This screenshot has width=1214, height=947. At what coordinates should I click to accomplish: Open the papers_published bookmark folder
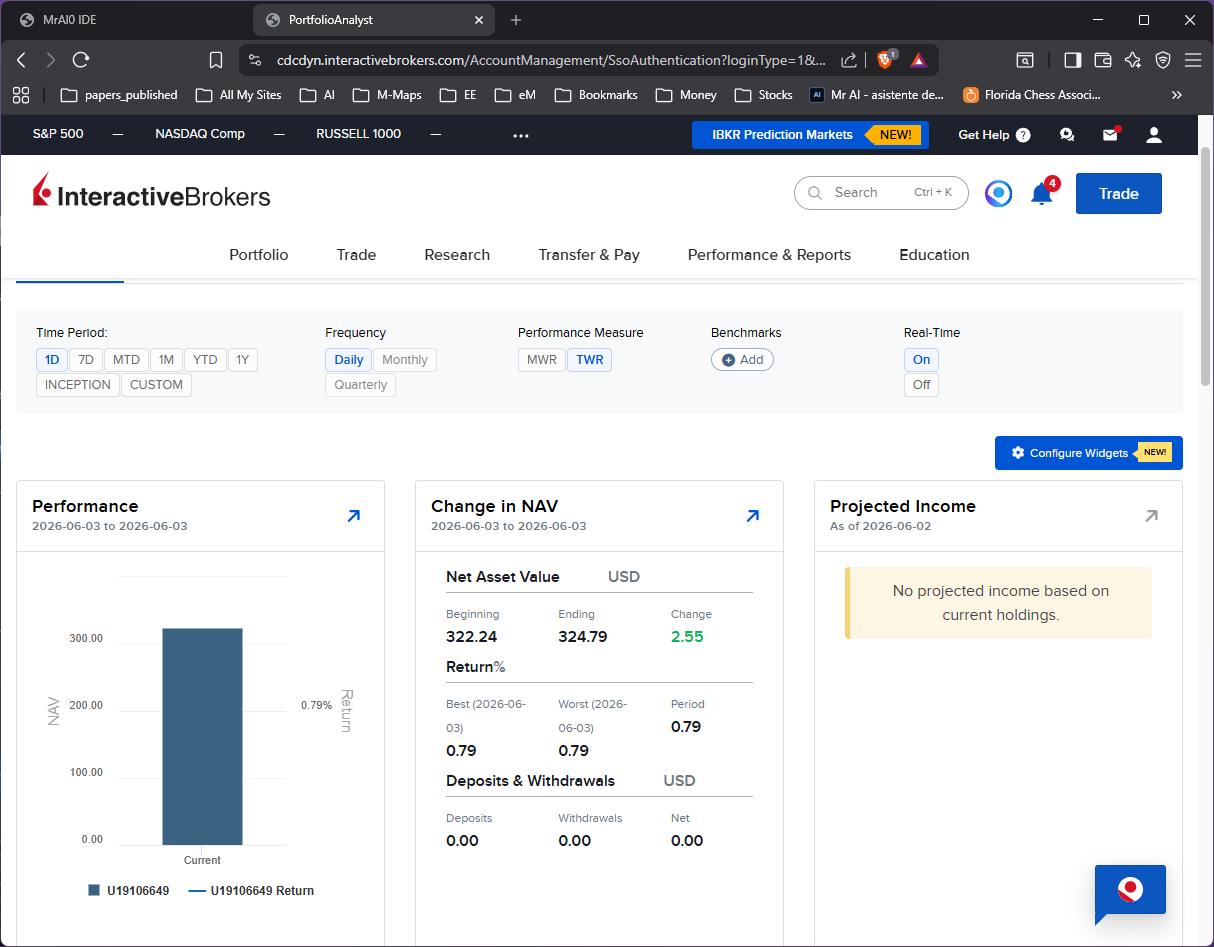coord(119,95)
